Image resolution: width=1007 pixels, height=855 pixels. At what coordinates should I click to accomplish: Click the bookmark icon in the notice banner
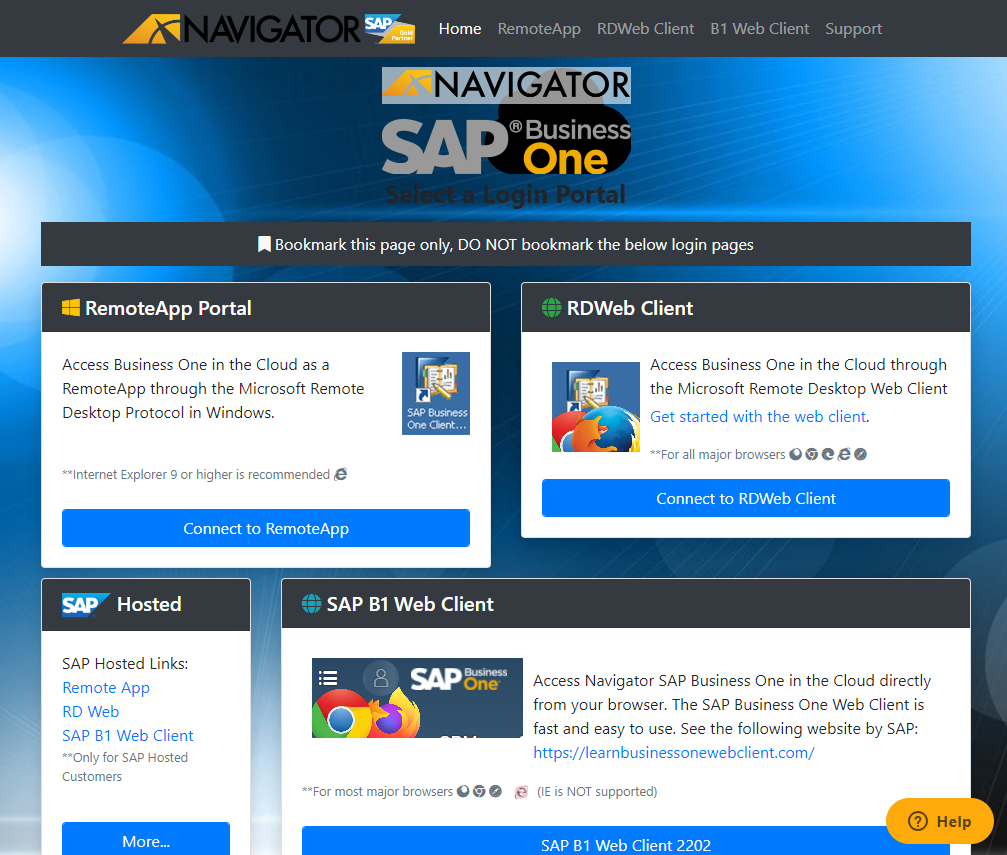point(264,244)
